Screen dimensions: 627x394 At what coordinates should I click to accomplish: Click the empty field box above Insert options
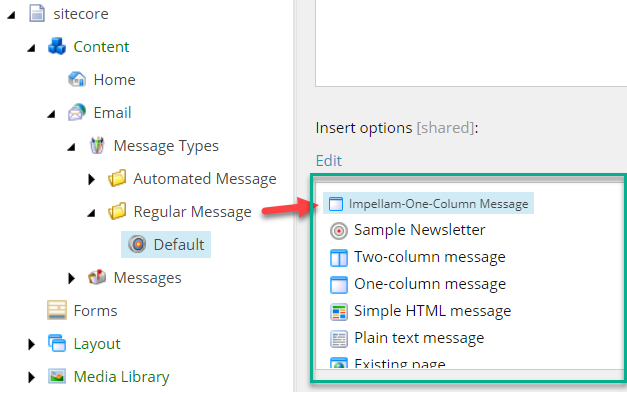tap(471, 43)
